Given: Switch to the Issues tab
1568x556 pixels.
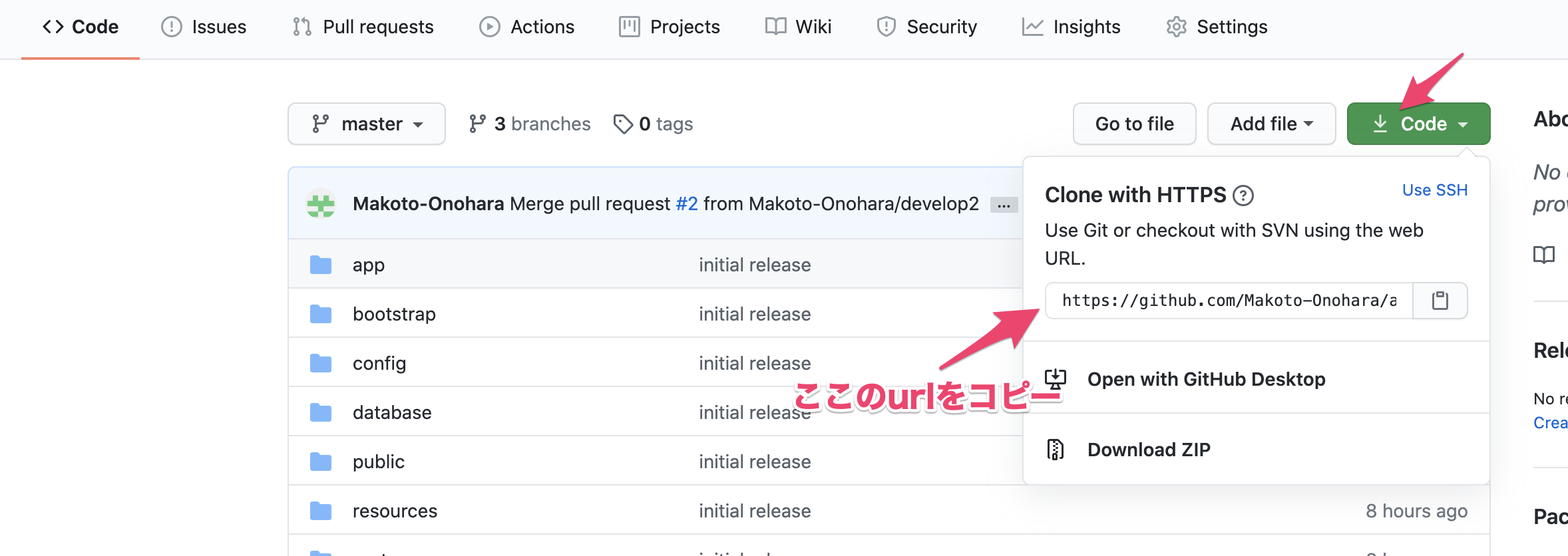Looking at the screenshot, I should [204, 27].
